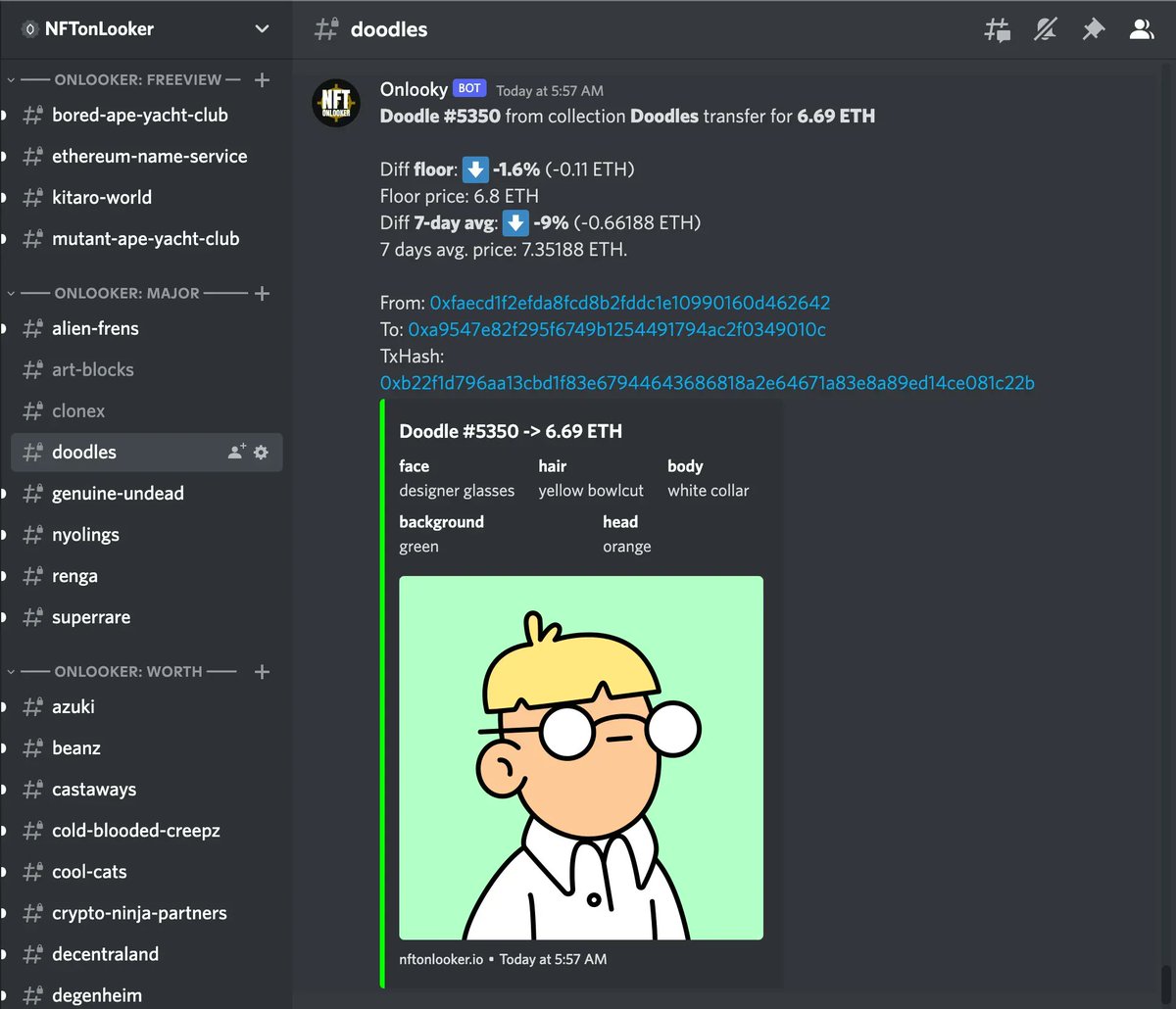Open From address 0xfaecd1f2 link
Image resolution: width=1176 pixels, height=1009 pixels.
[x=629, y=303]
